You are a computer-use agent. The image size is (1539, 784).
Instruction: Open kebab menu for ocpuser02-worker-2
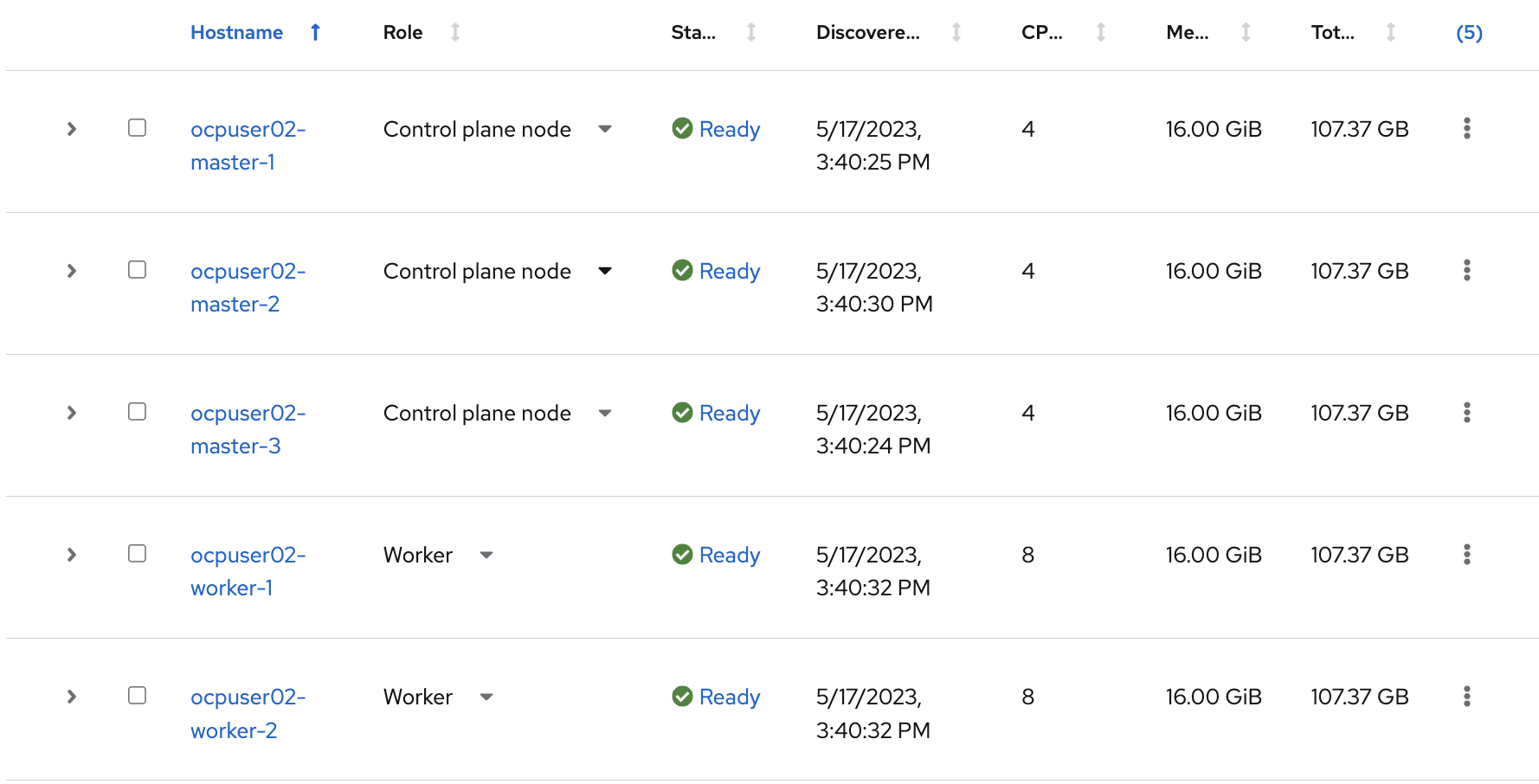[x=1466, y=697]
